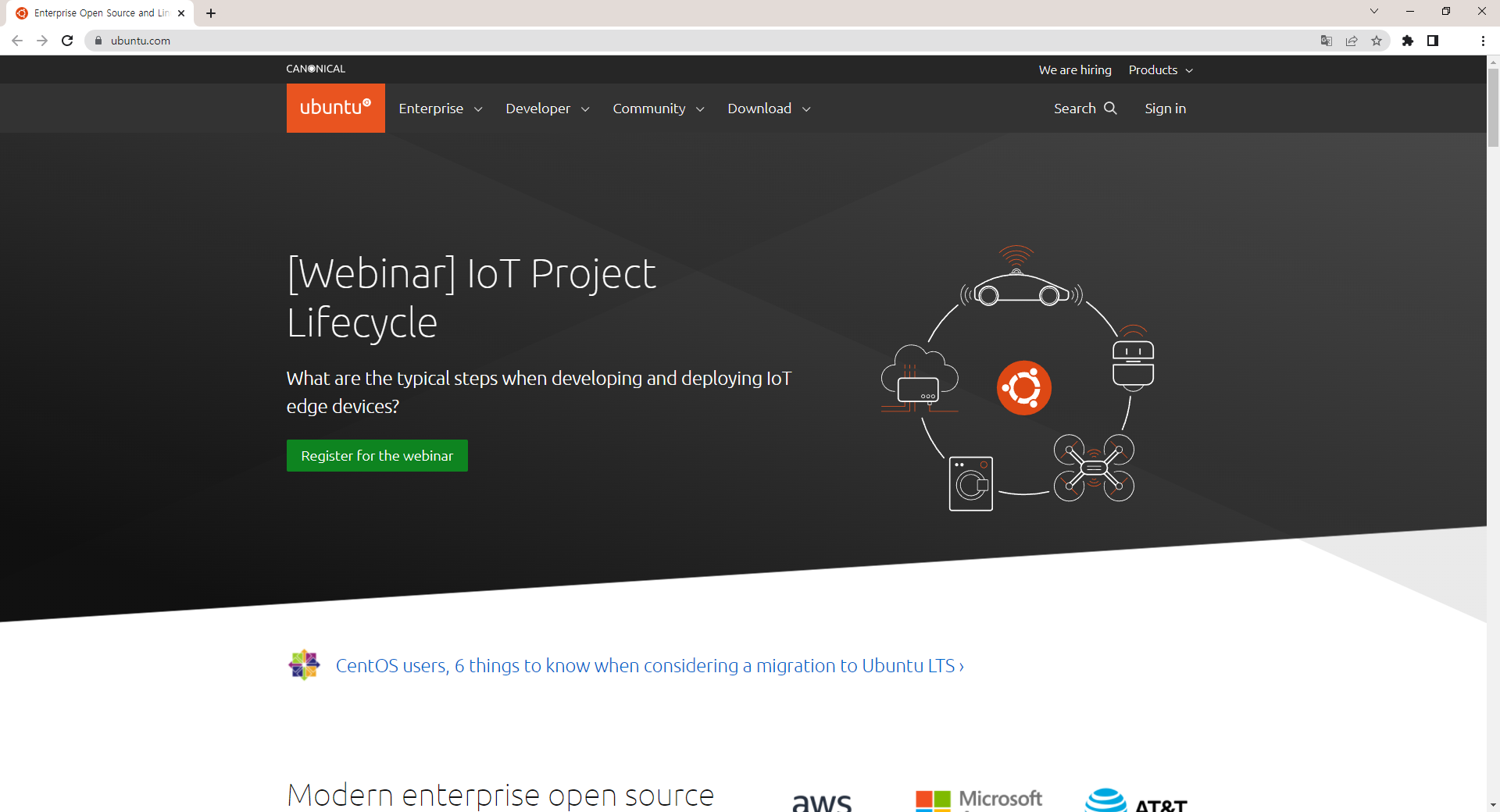The image size is (1500, 812).
Task: Click the browser forward arrow
Action: (42, 41)
